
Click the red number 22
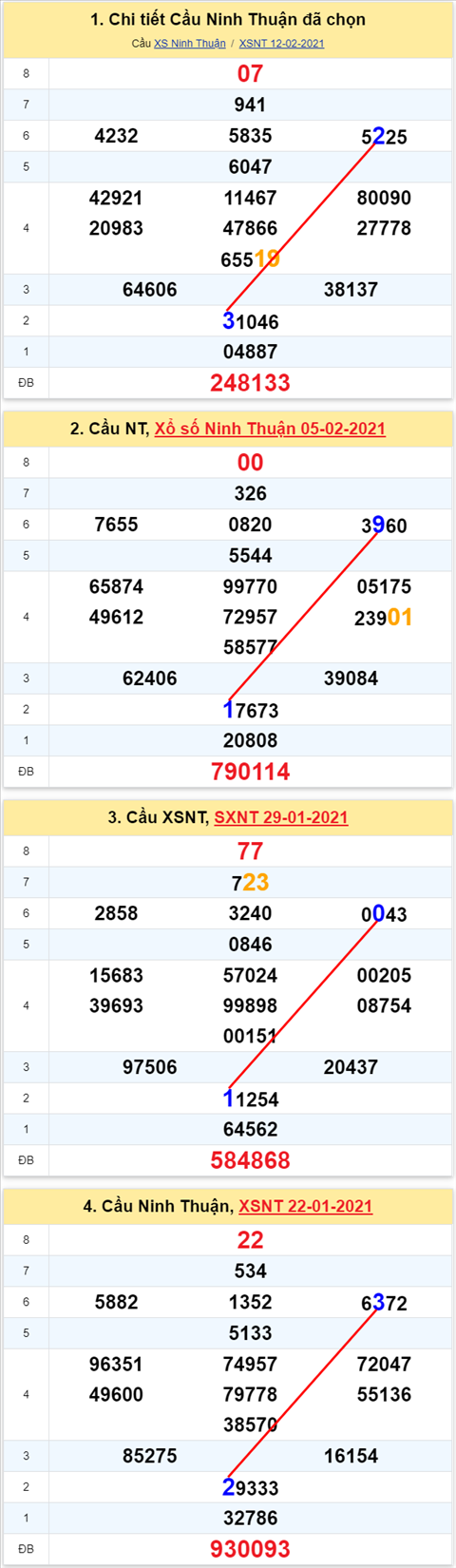point(250,1239)
